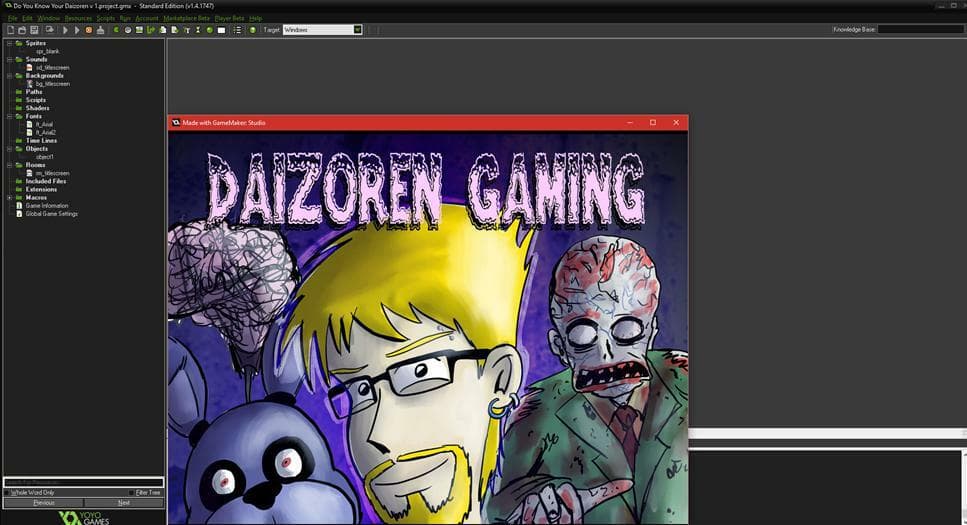Image resolution: width=967 pixels, height=525 pixels.
Task: Collapse the Rooms tree folder
Action: [x=9, y=165]
